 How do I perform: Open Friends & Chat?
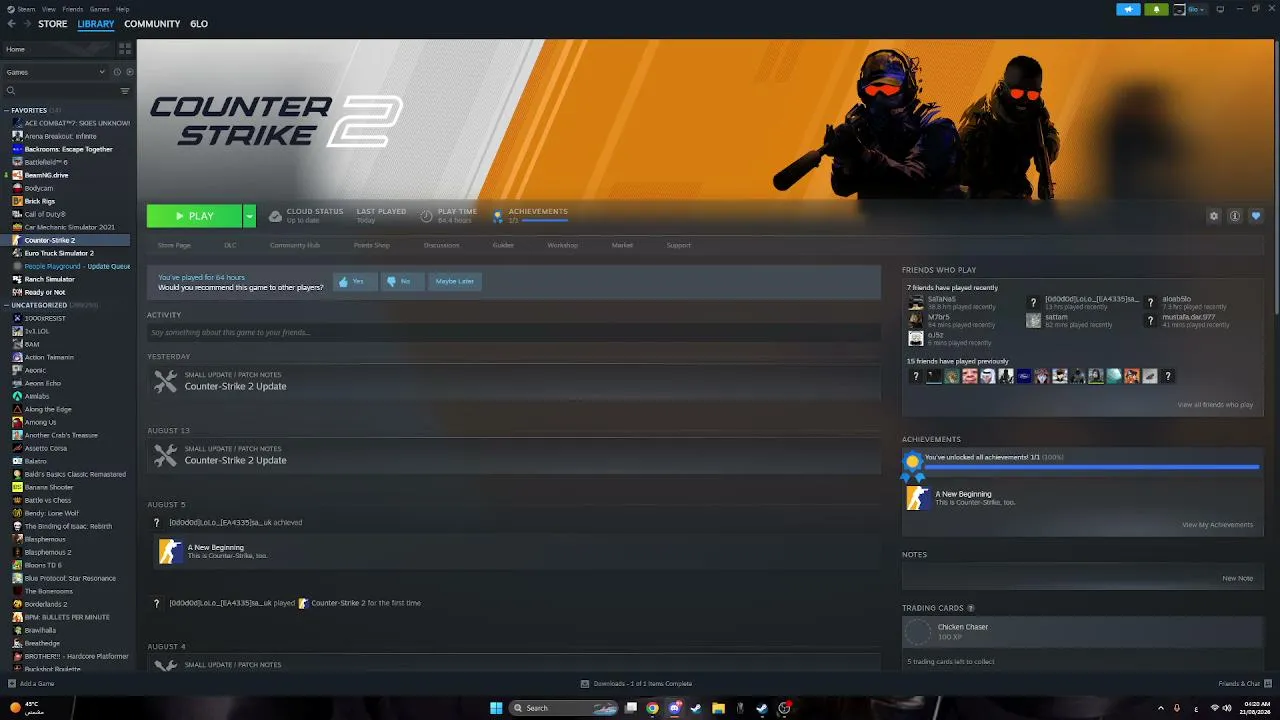tap(1244, 684)
